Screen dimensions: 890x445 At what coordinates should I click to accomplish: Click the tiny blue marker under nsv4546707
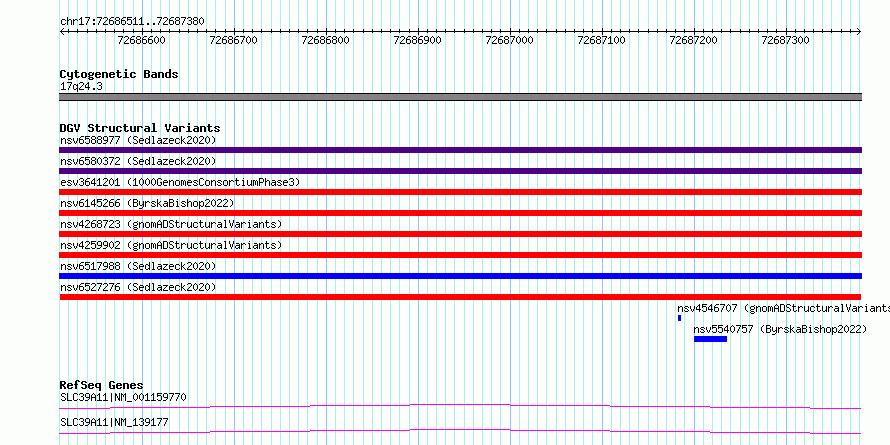click(679, 318)
